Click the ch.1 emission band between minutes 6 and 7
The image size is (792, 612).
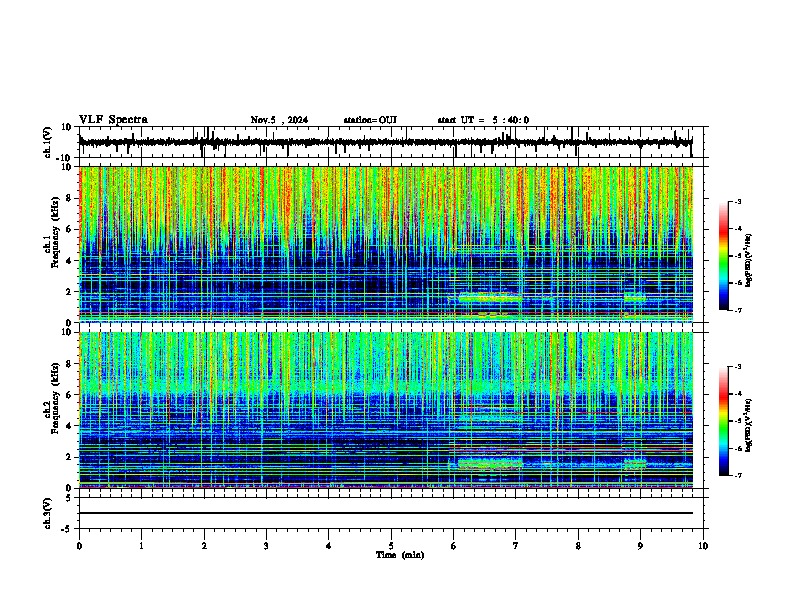coord(490,297)
